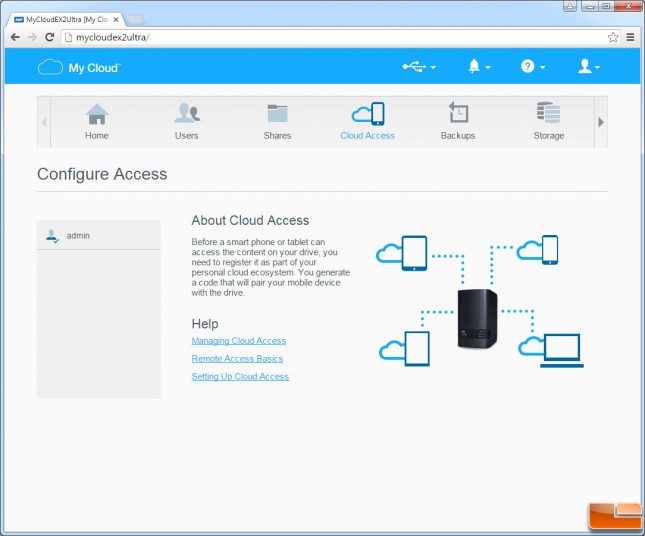Open the Backups icon
The height and width of the screenshot is (536, 645).
(x=458, y=112)
